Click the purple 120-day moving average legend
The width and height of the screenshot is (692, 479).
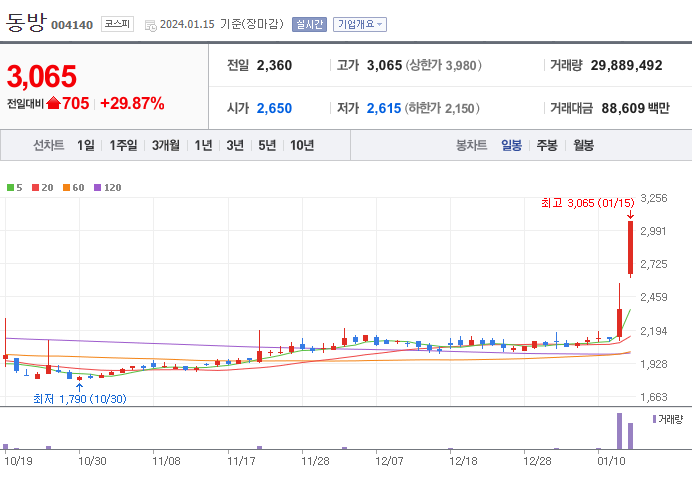(108, 188)
